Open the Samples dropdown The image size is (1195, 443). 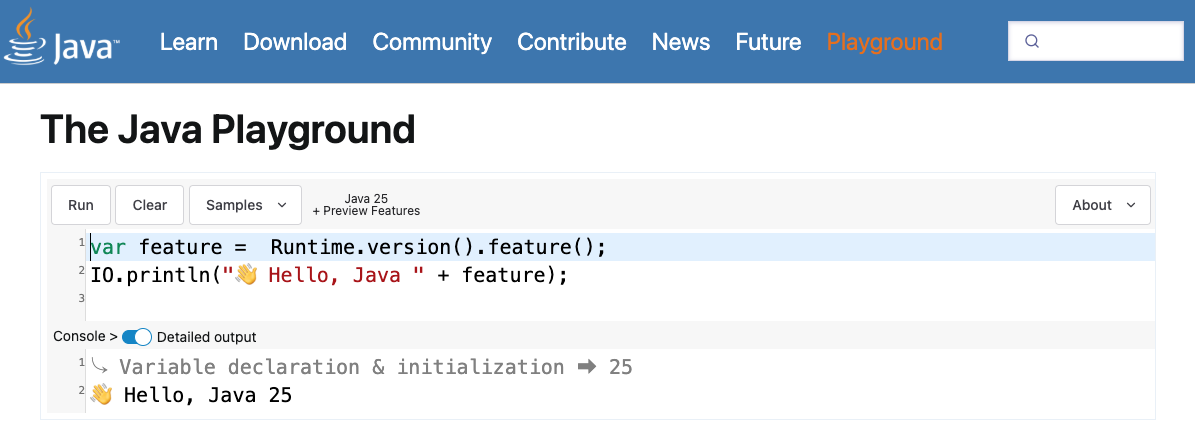(x=245, y=205)
